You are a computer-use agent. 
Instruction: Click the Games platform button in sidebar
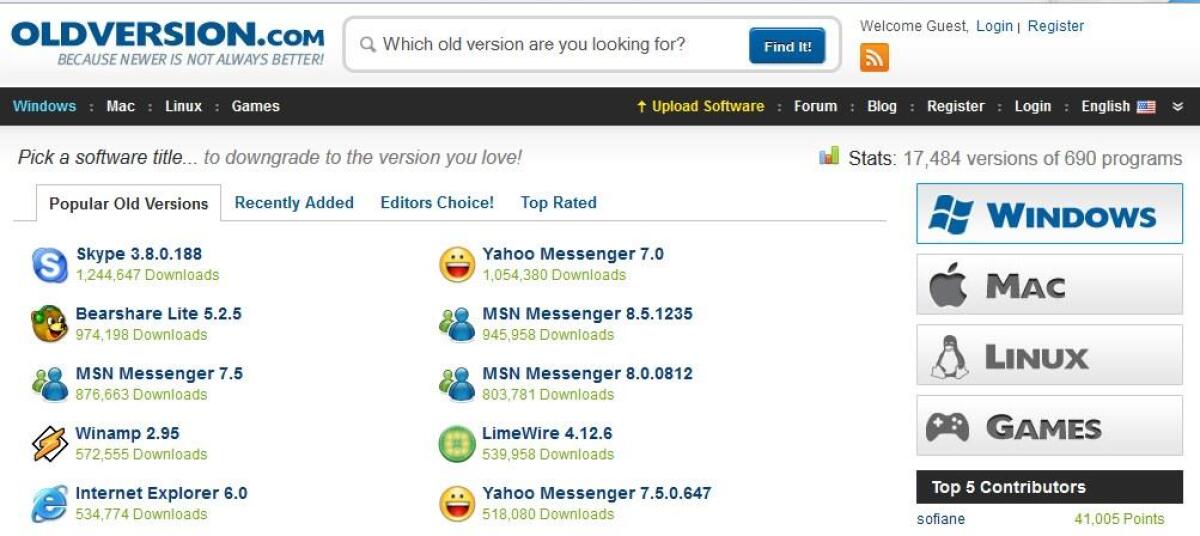[1049, 426]
